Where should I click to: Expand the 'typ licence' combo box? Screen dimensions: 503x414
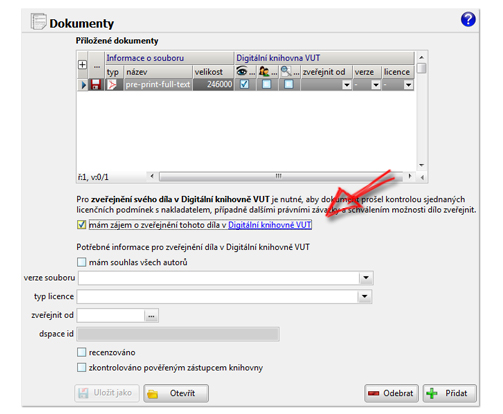click(365, 296)
